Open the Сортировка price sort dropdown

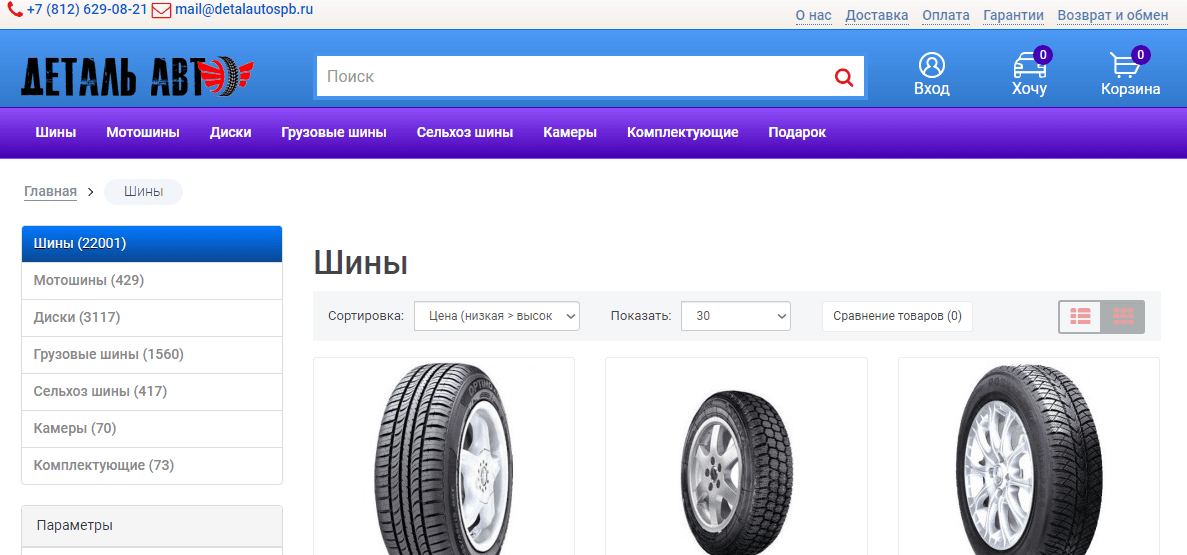[497, 316]
